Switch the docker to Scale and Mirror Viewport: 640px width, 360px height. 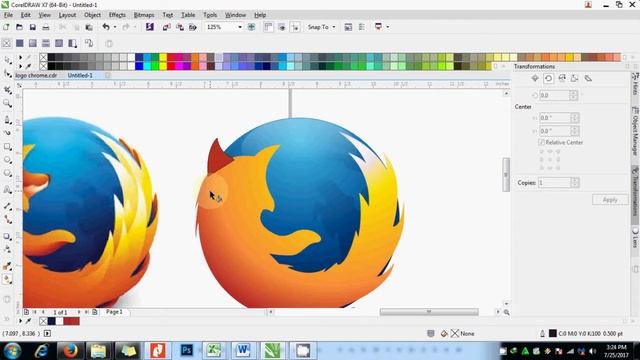[x=562, y=78]
